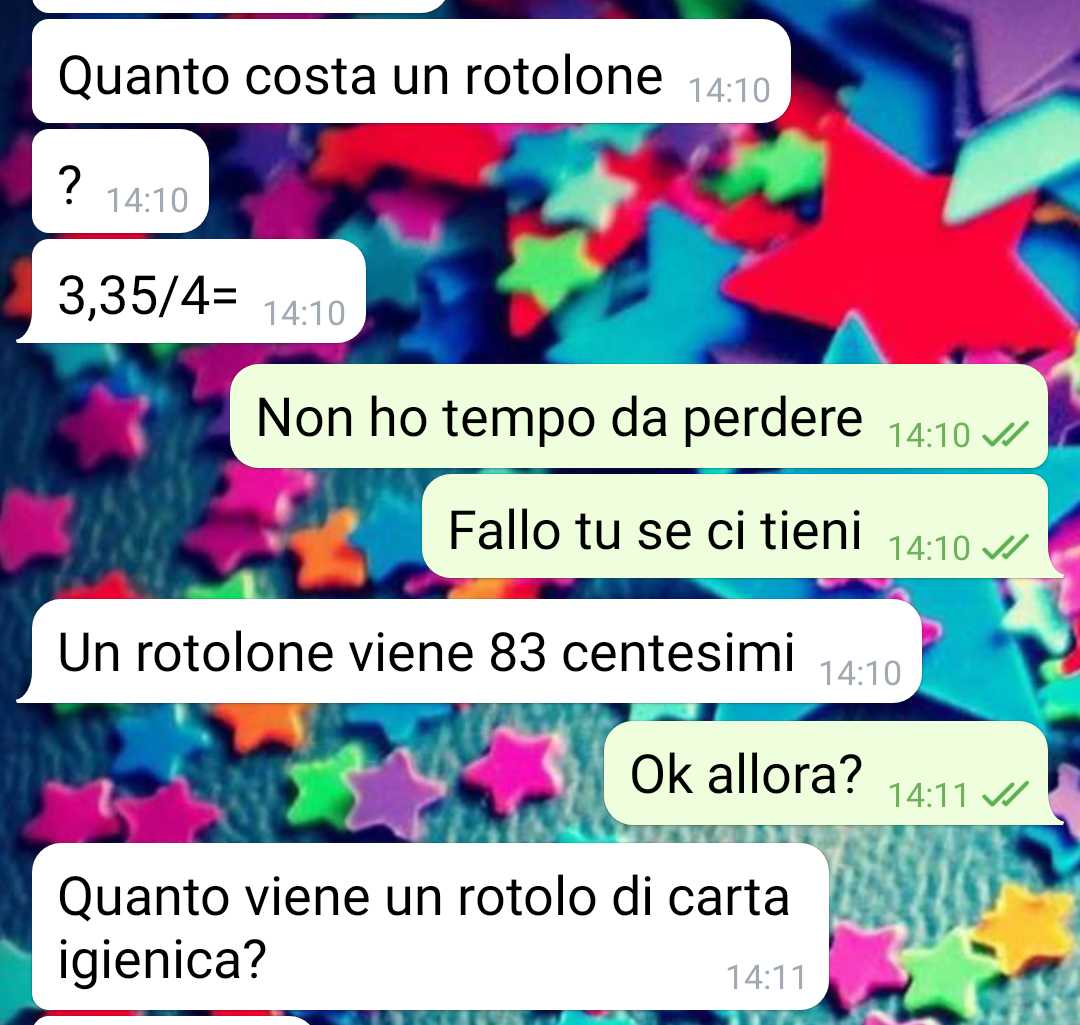
Task: Tap the 'Quanto costa un rotolone' message
Action: coord(411,71)
